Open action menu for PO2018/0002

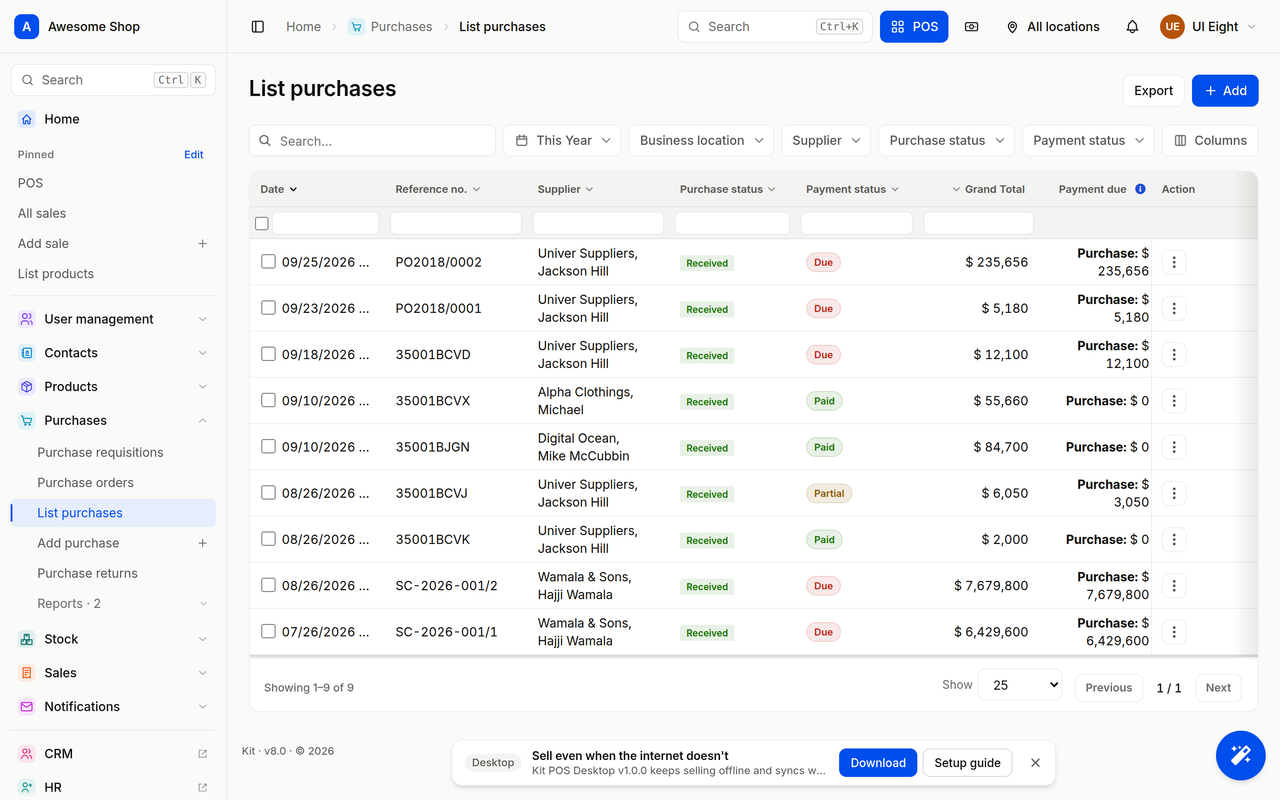pyautogui.click(x=1174, y=262)
